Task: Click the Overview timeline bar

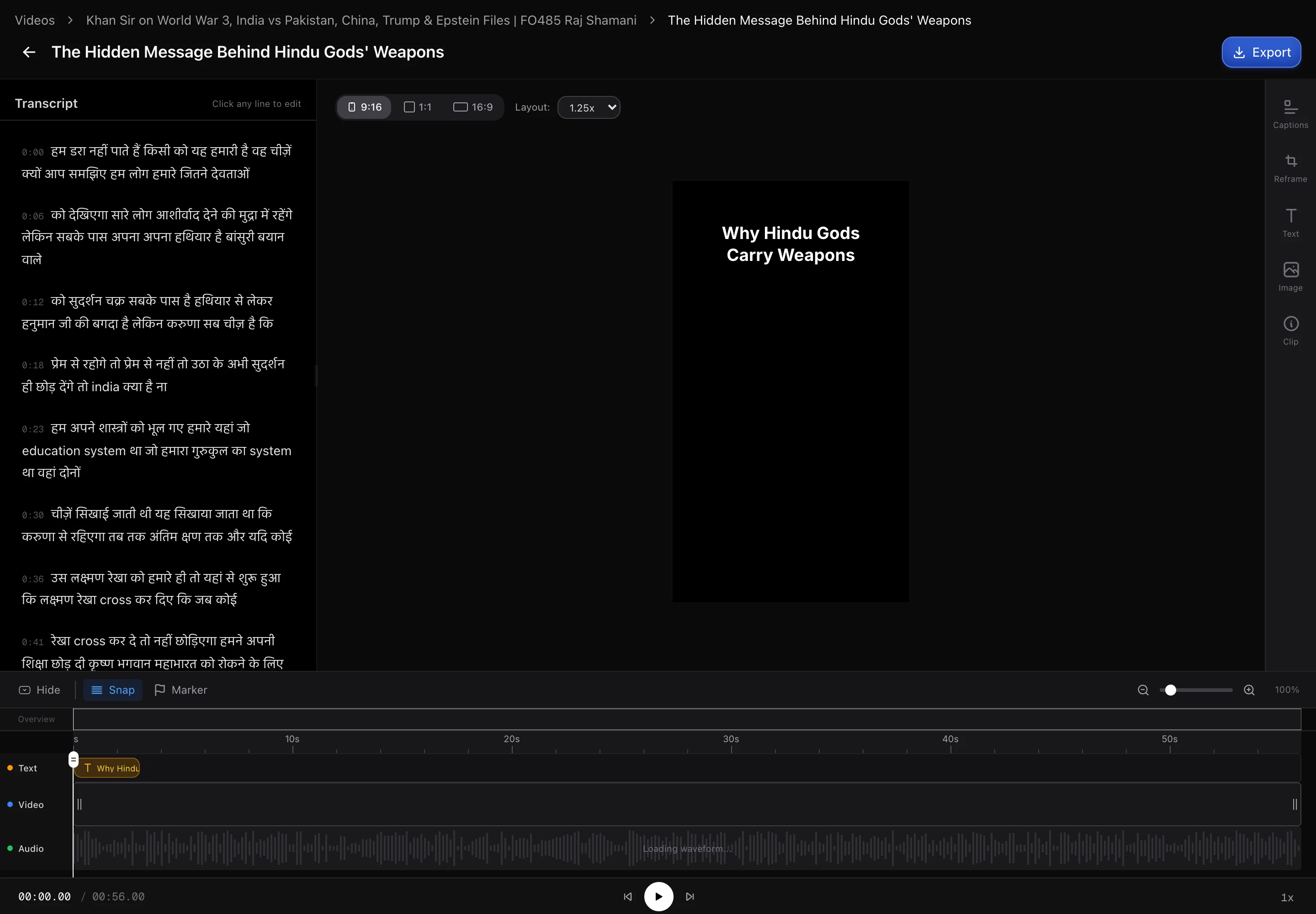Action: (687, 719)
